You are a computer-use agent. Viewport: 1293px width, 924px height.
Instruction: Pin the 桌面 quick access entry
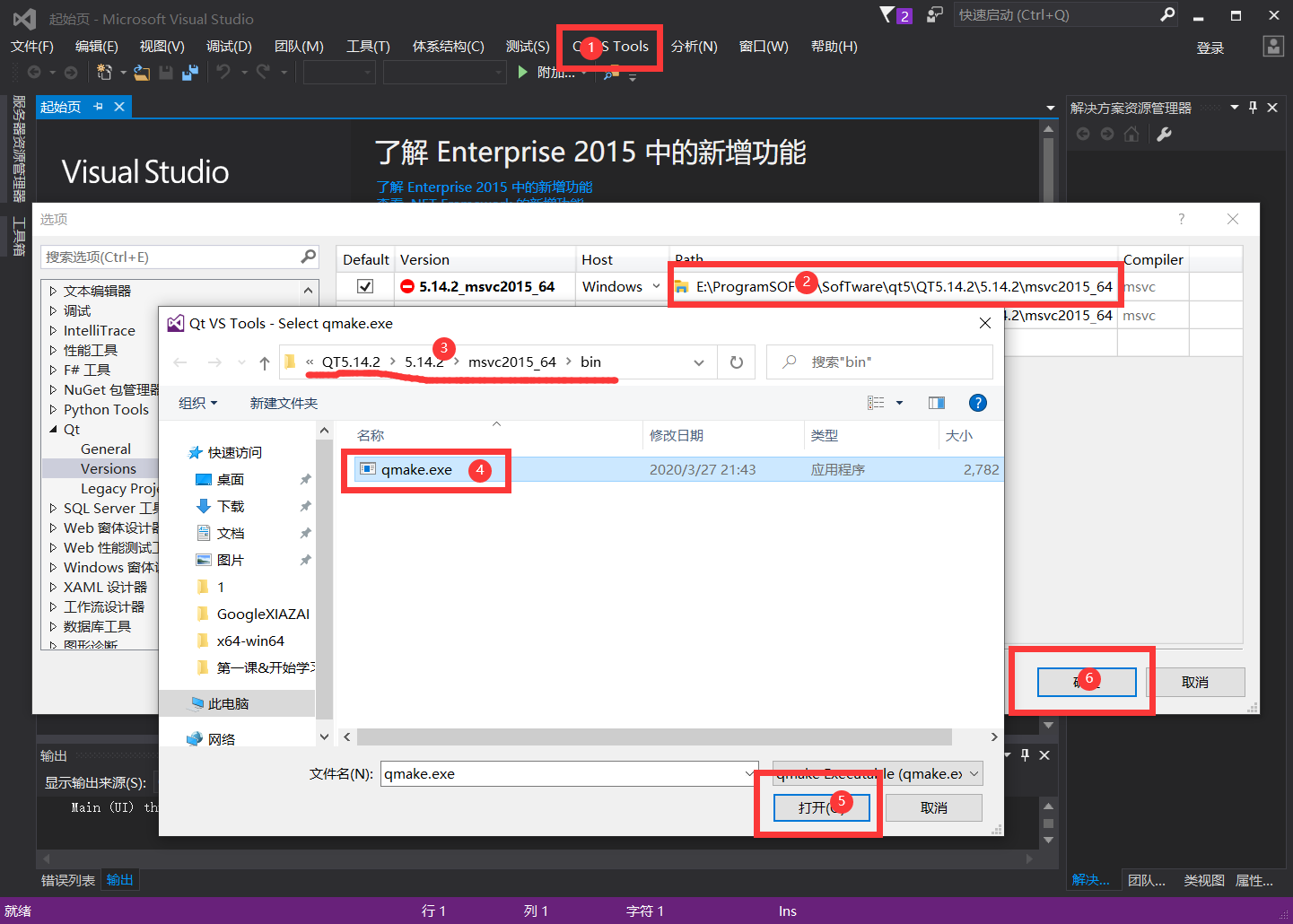(305, 479)
